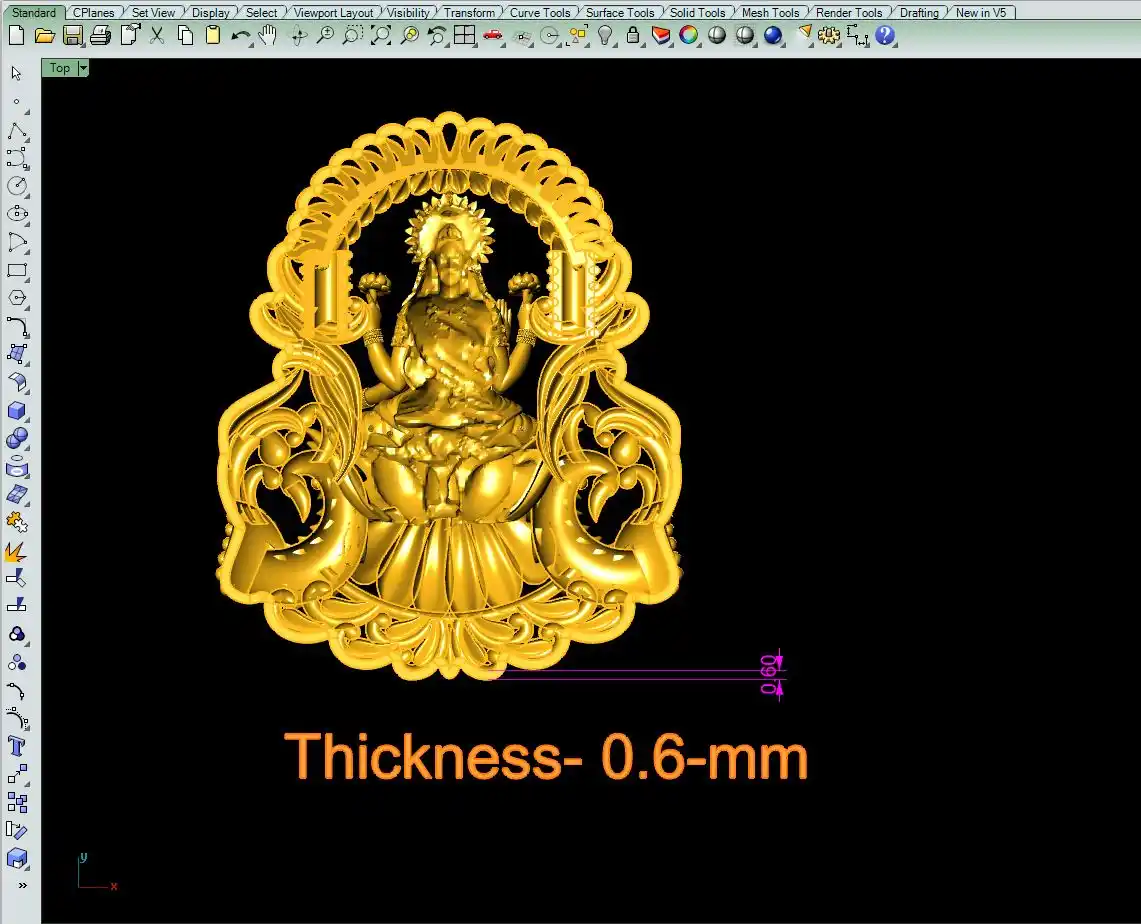Open the Four Viewports layout icon
This screenshot has width=1141, height=924.
464,36
